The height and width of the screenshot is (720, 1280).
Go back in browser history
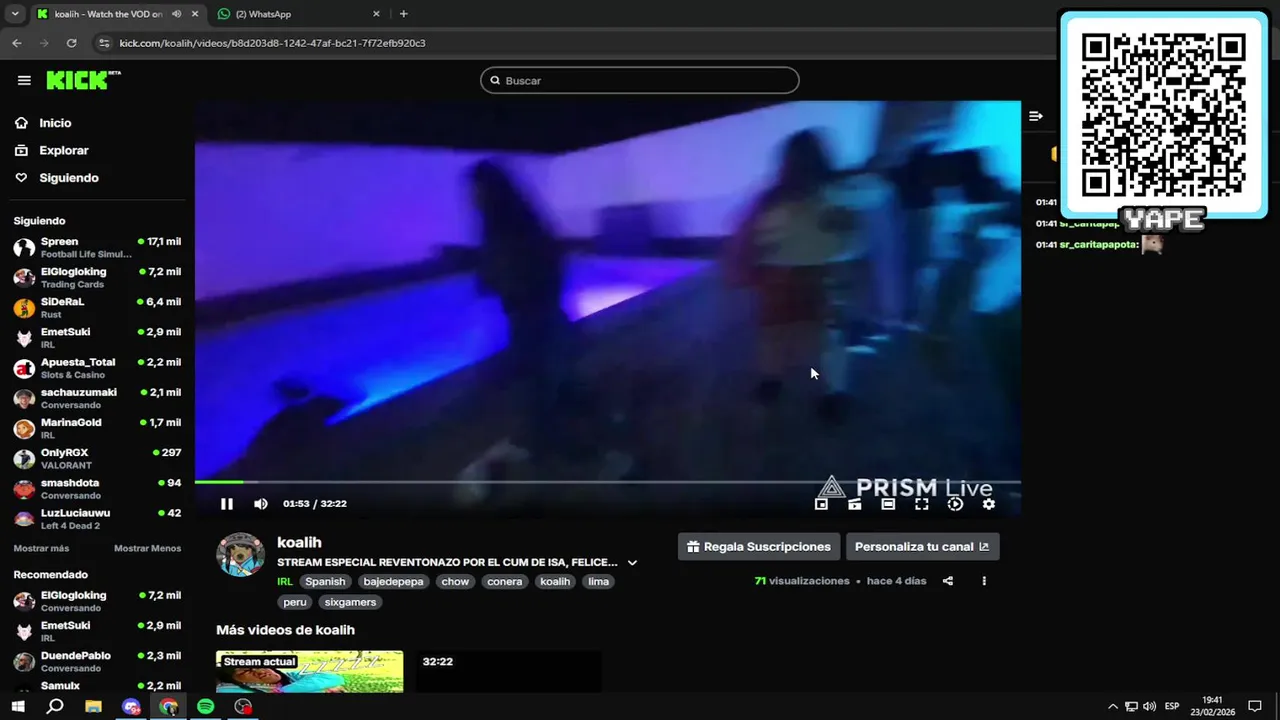17,43
